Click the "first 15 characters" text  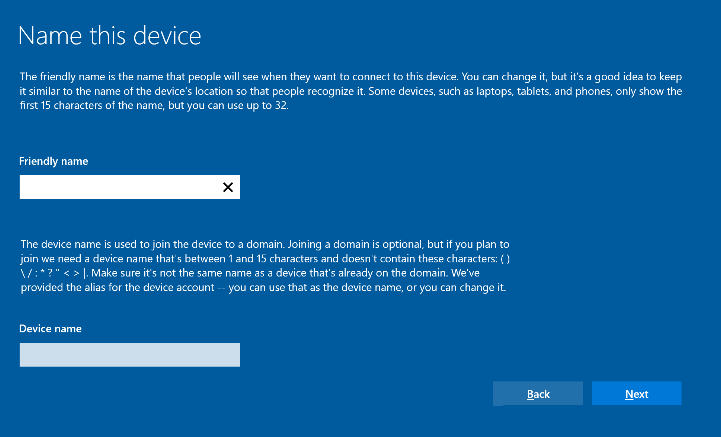[62, 106]
